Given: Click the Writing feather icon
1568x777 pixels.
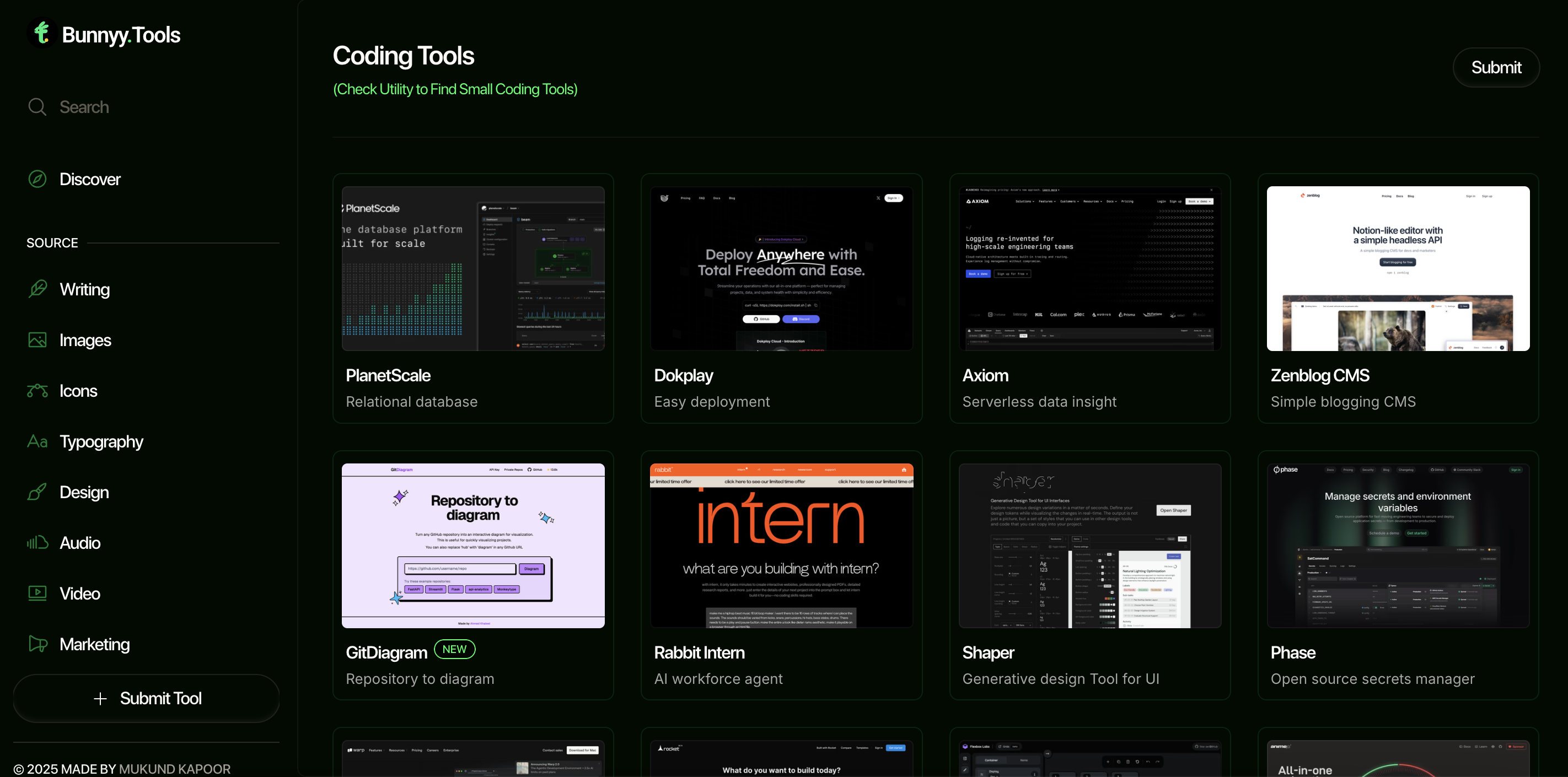Looking at the screenshot, I should [37, 289].
